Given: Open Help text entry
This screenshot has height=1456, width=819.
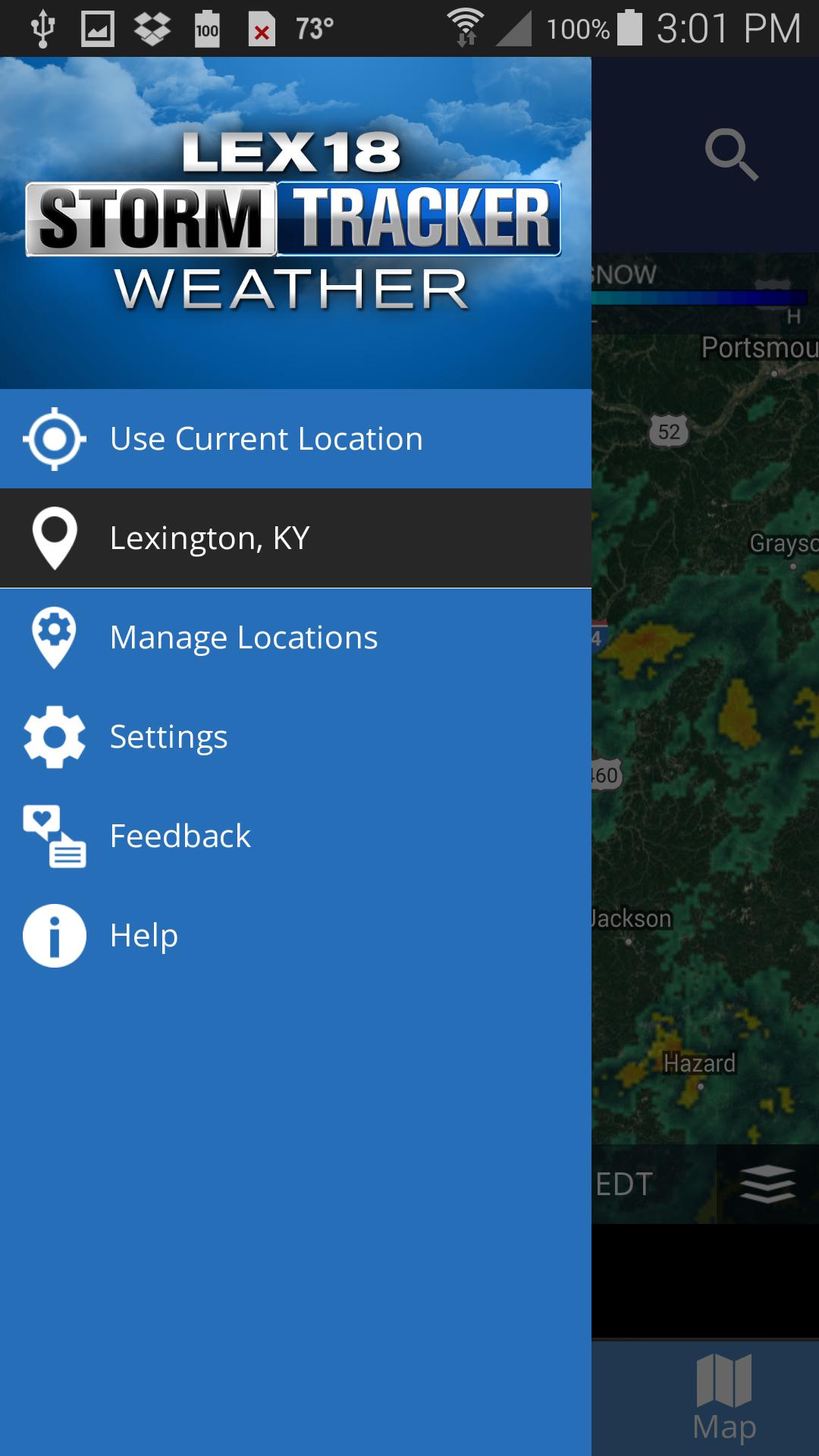Looking at the screenshot, I should [x=143, y=936].
